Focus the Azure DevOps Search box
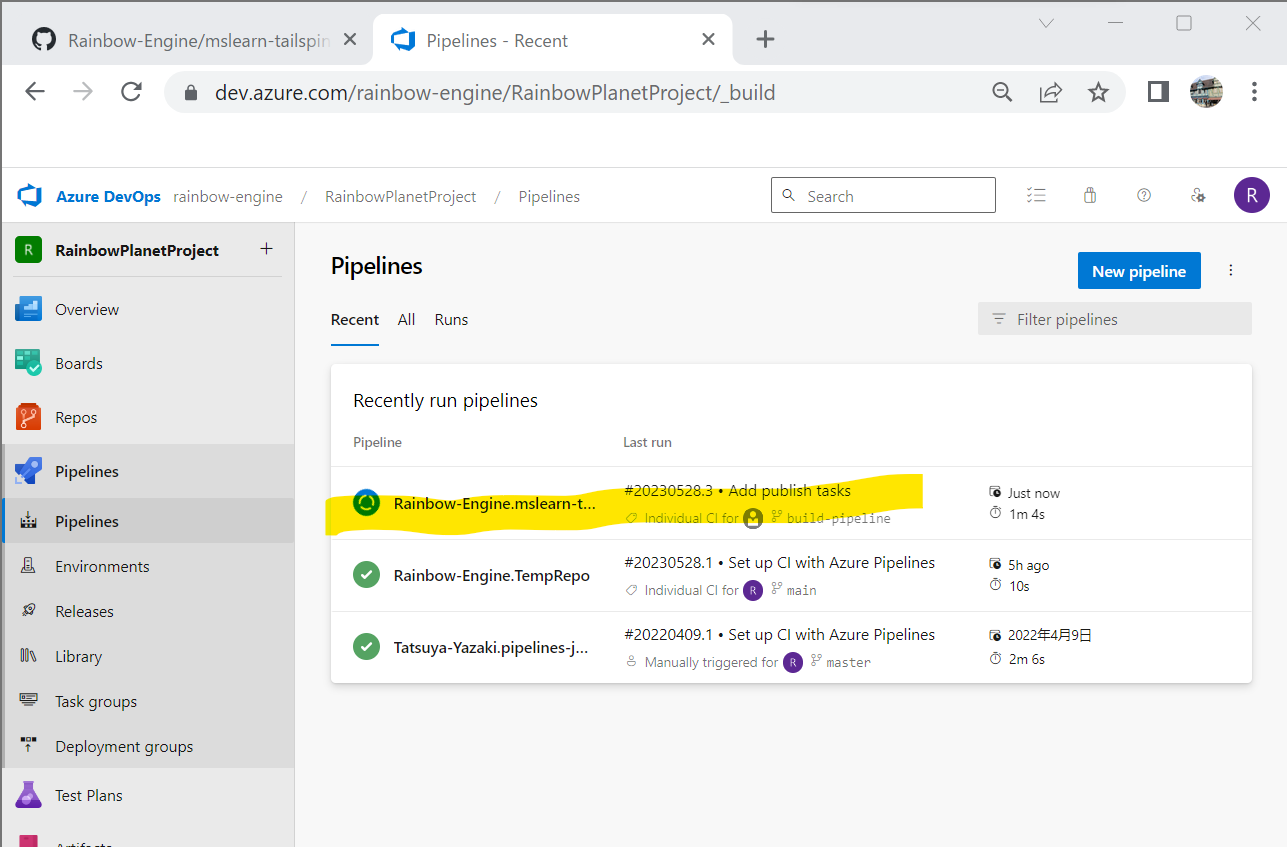Screen dimensions: 1287x847 point(883,196)
